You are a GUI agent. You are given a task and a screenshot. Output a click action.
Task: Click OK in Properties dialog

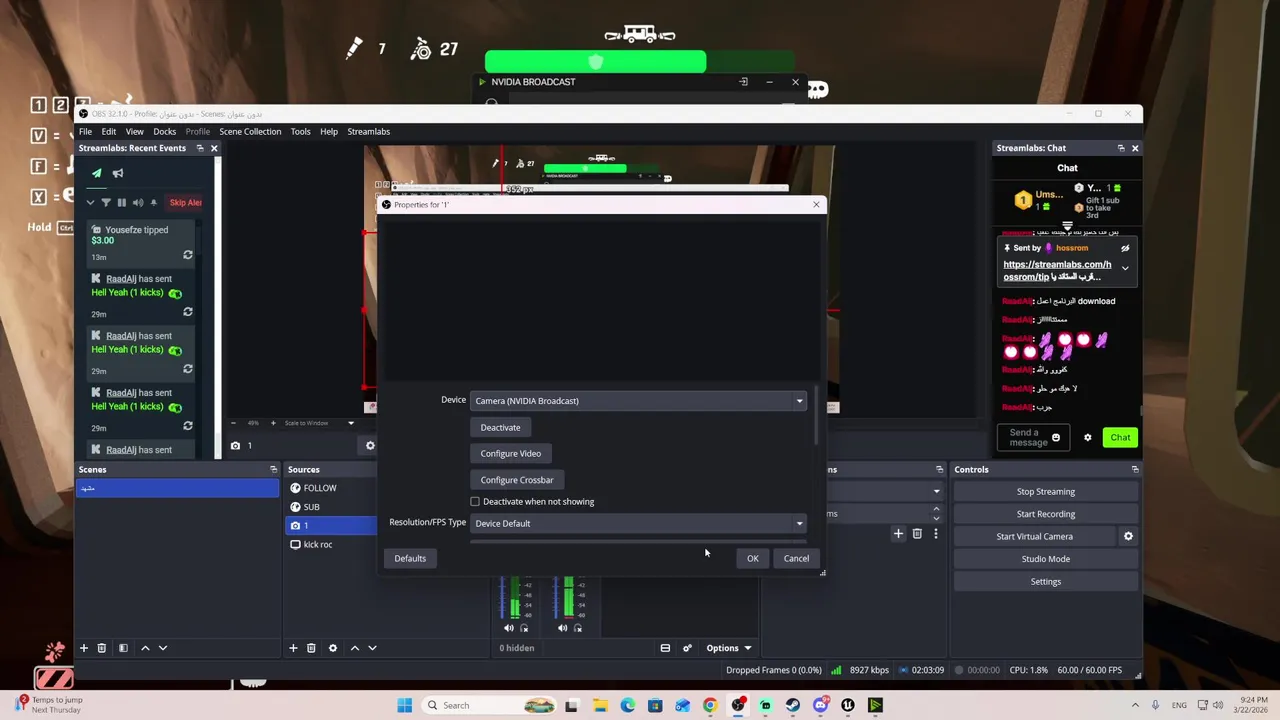(753, 559)
